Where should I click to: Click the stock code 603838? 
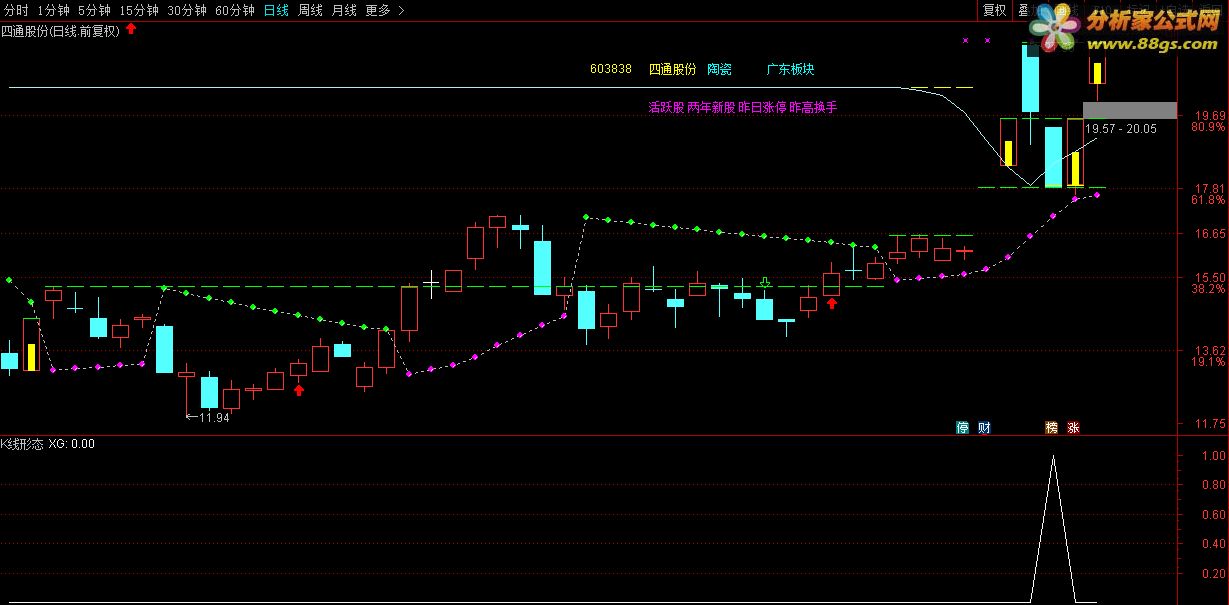[x=611, y=69]
